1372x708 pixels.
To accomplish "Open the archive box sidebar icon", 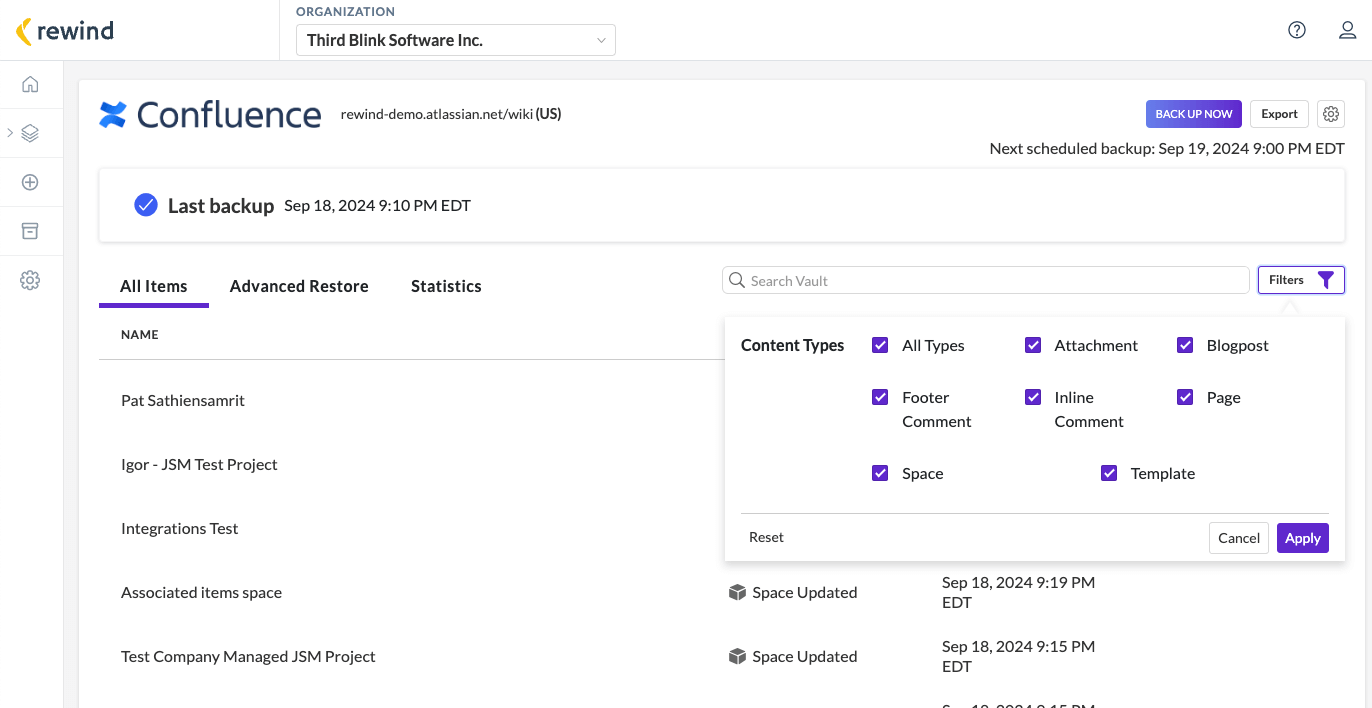I will coord(30,231).
